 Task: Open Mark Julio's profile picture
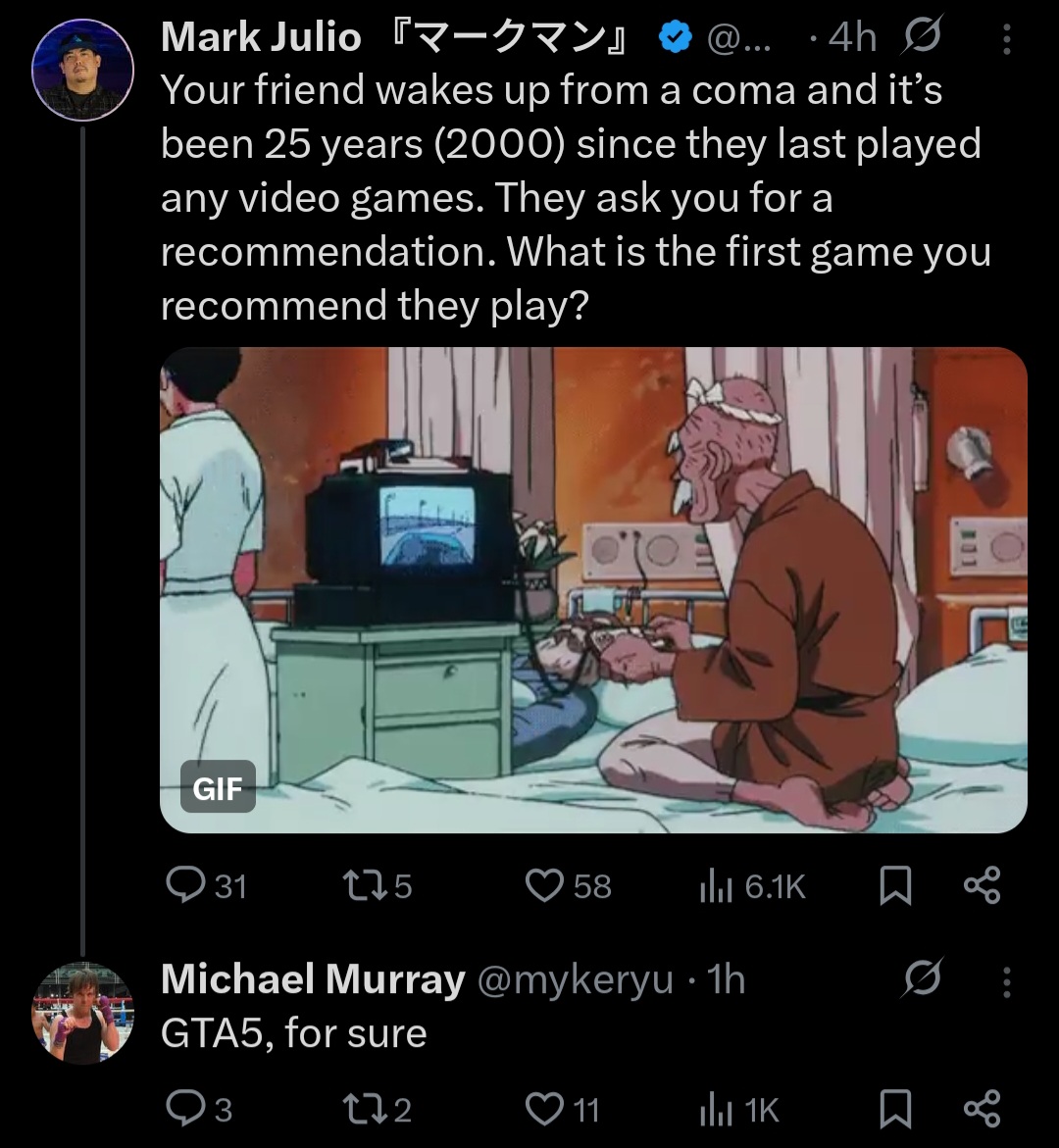coord(82,70)
